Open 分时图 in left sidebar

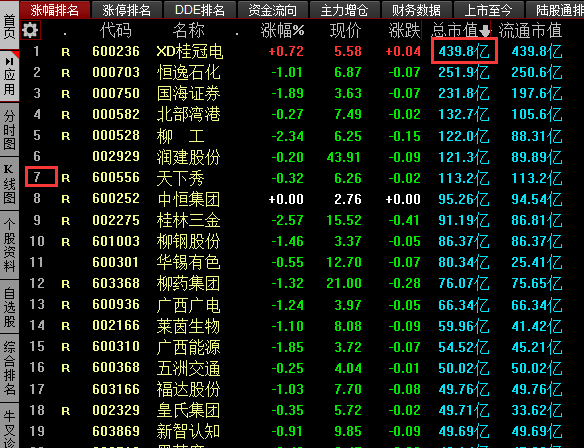(x=9, y=130)
